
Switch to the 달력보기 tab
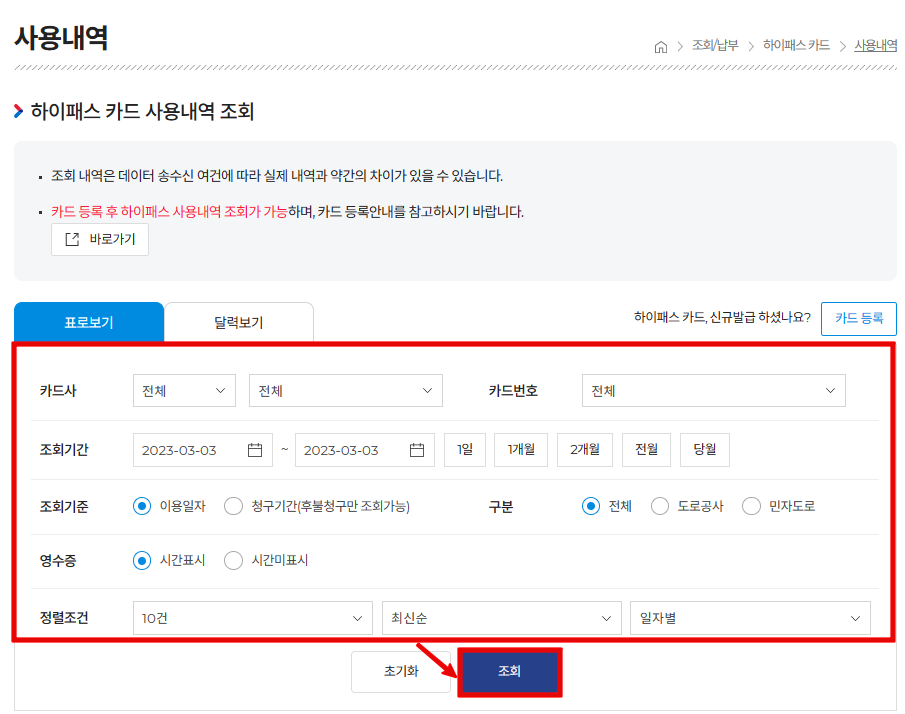click(x=238, y=321)
